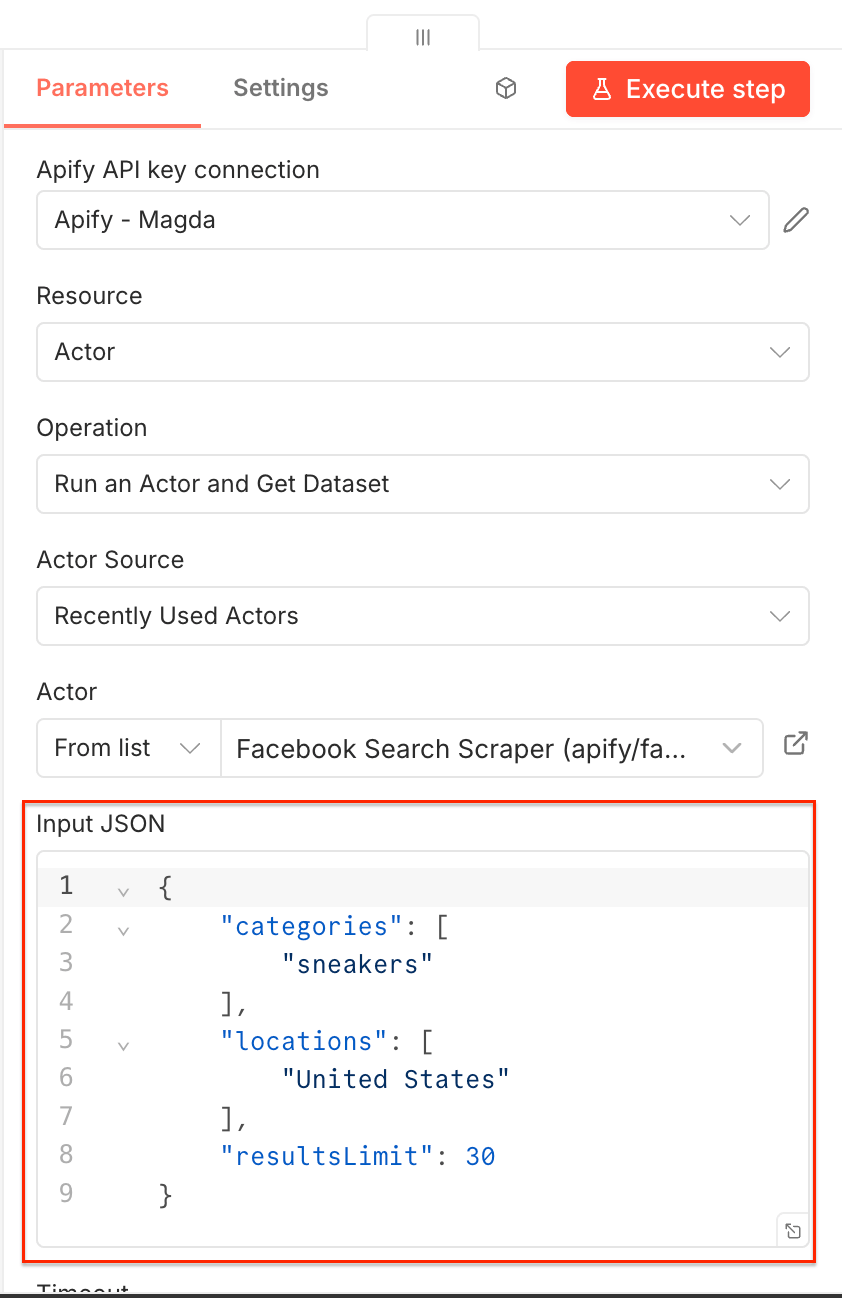Select the Facebook Search Scraper actor dropdown

(x=490, y=747)
